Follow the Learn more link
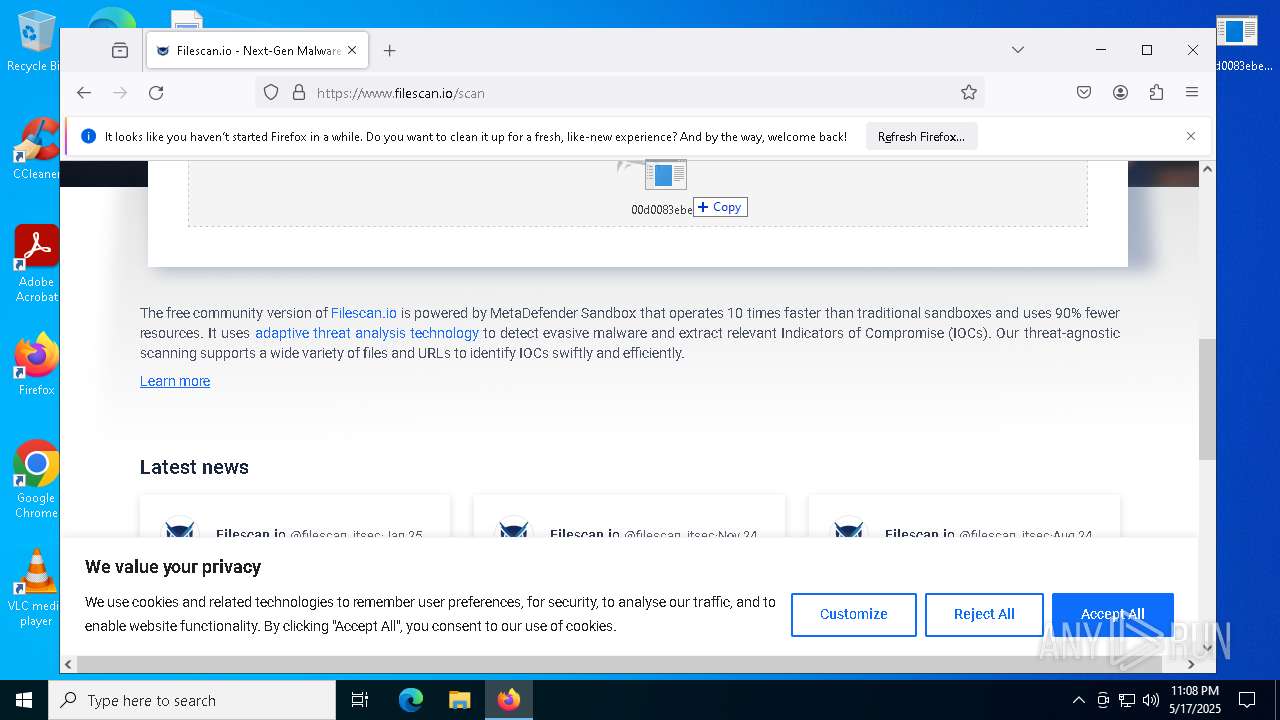The image size is (1280, 720). tap(175, 381)
